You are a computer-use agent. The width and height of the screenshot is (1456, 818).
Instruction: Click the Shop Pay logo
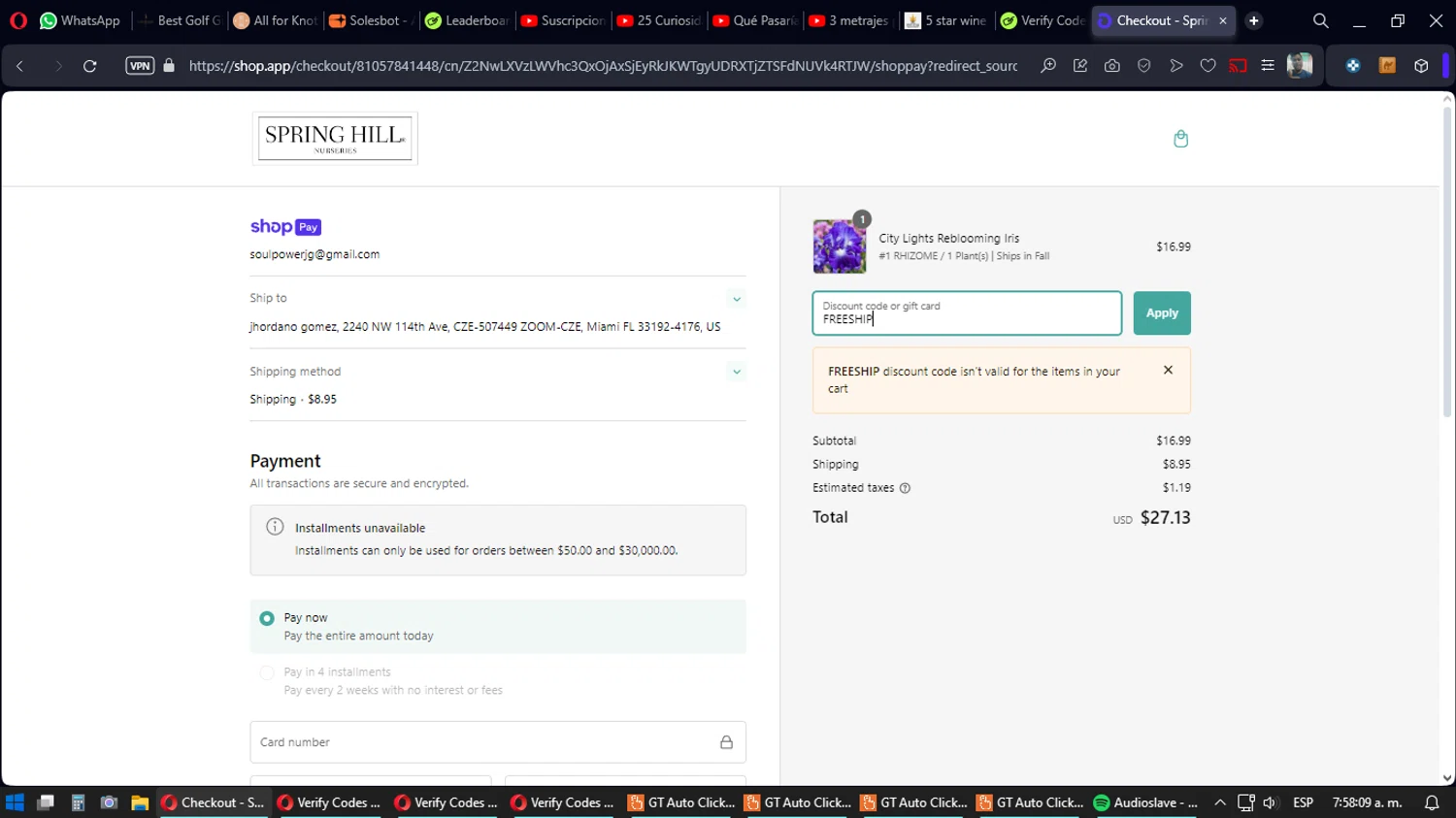click(285, 226)
